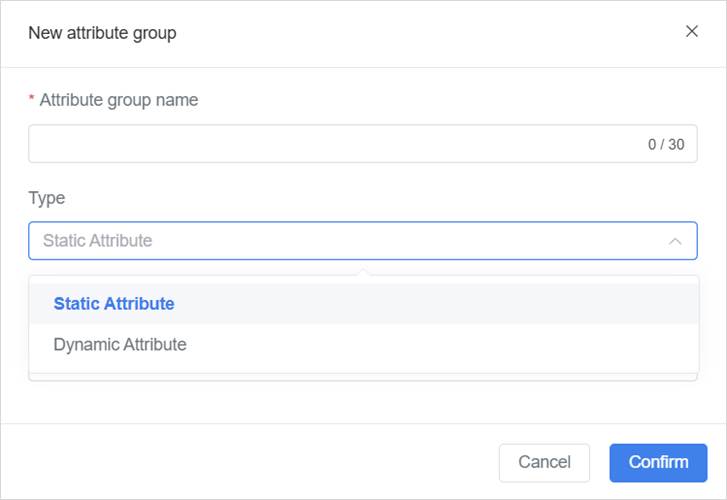
Task: Click the red required asterisk
Action: (31, 101)
